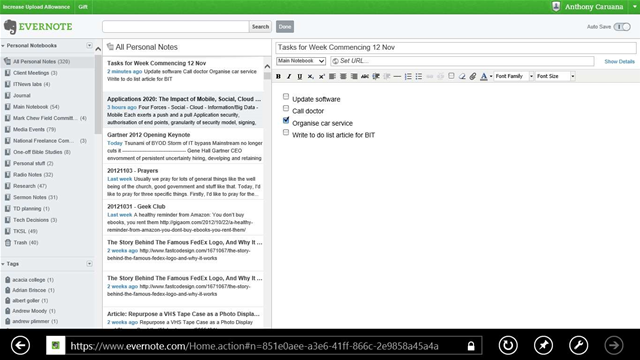The image size is (640, 360).
Task: Insert a numbered list
Action: coord(408,76)
